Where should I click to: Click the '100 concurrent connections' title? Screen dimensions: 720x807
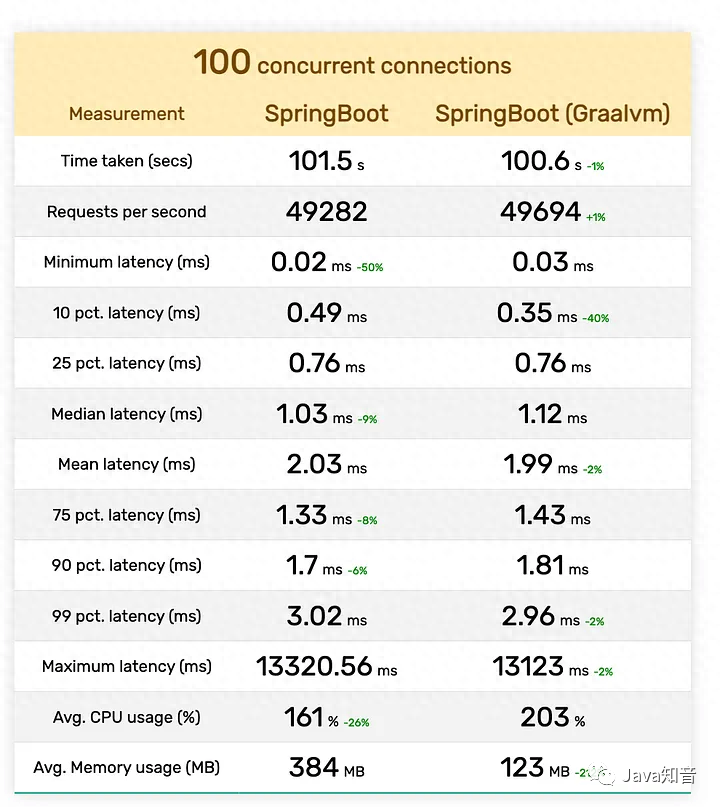click(x=352, y=64)
